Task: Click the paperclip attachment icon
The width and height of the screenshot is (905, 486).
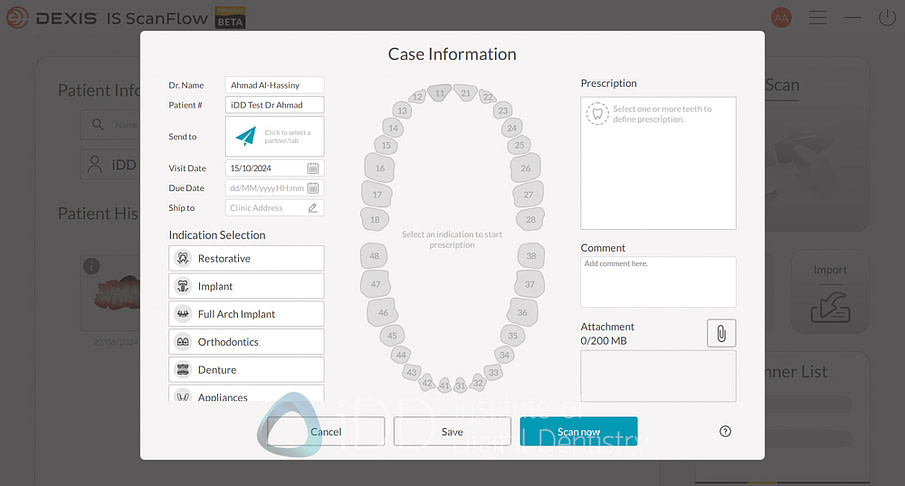Action: point(721,333)
